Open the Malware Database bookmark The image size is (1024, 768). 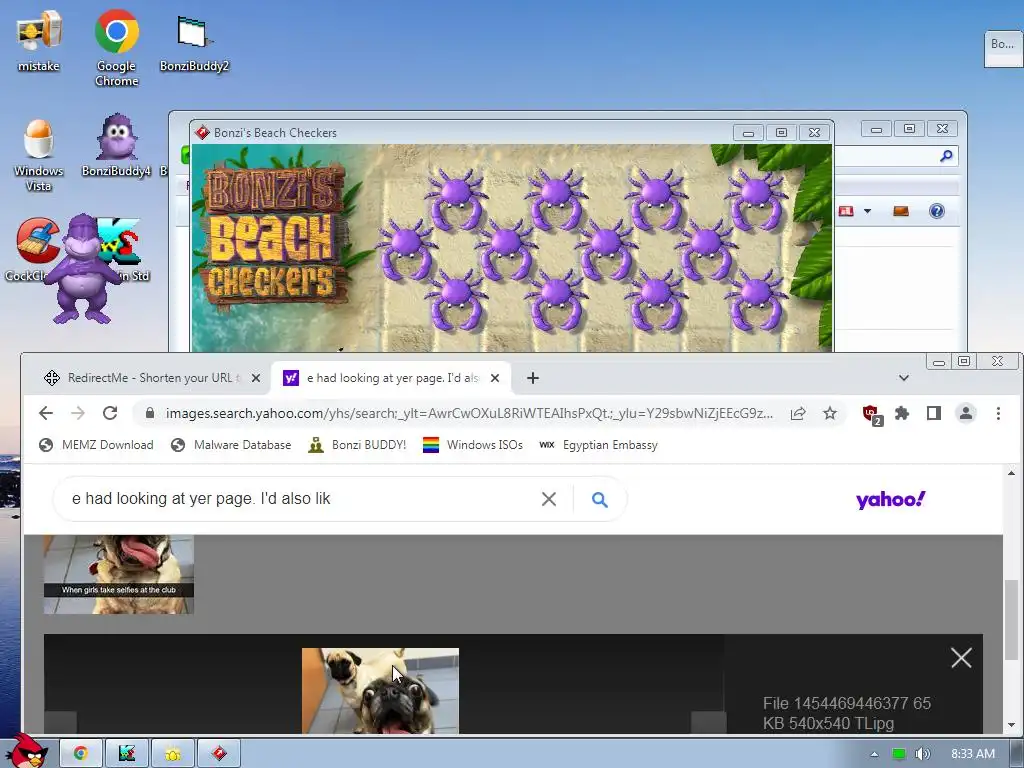231,445
